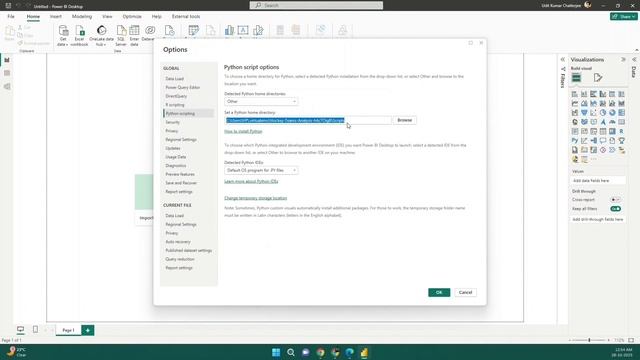
Task: Open the Share dropdown button
Action: coord(624,16)
